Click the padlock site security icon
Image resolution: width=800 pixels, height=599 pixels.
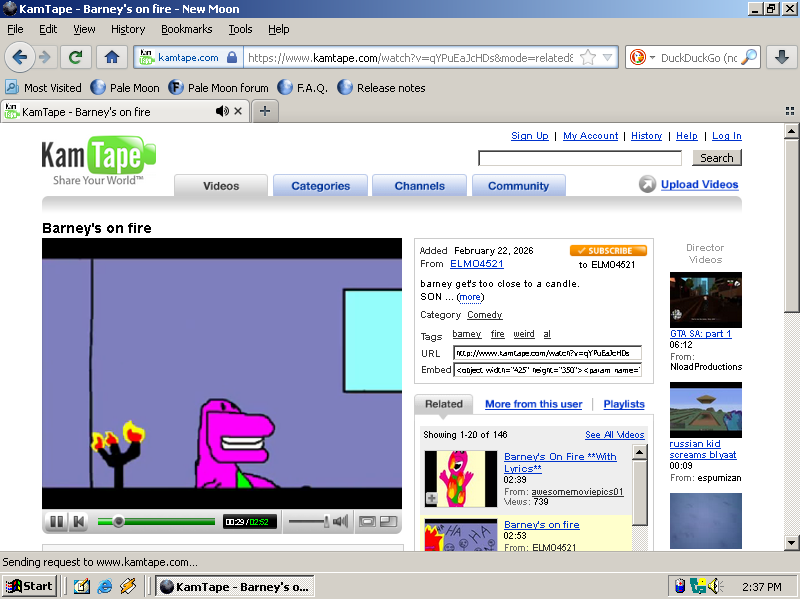tap(232, 57)
